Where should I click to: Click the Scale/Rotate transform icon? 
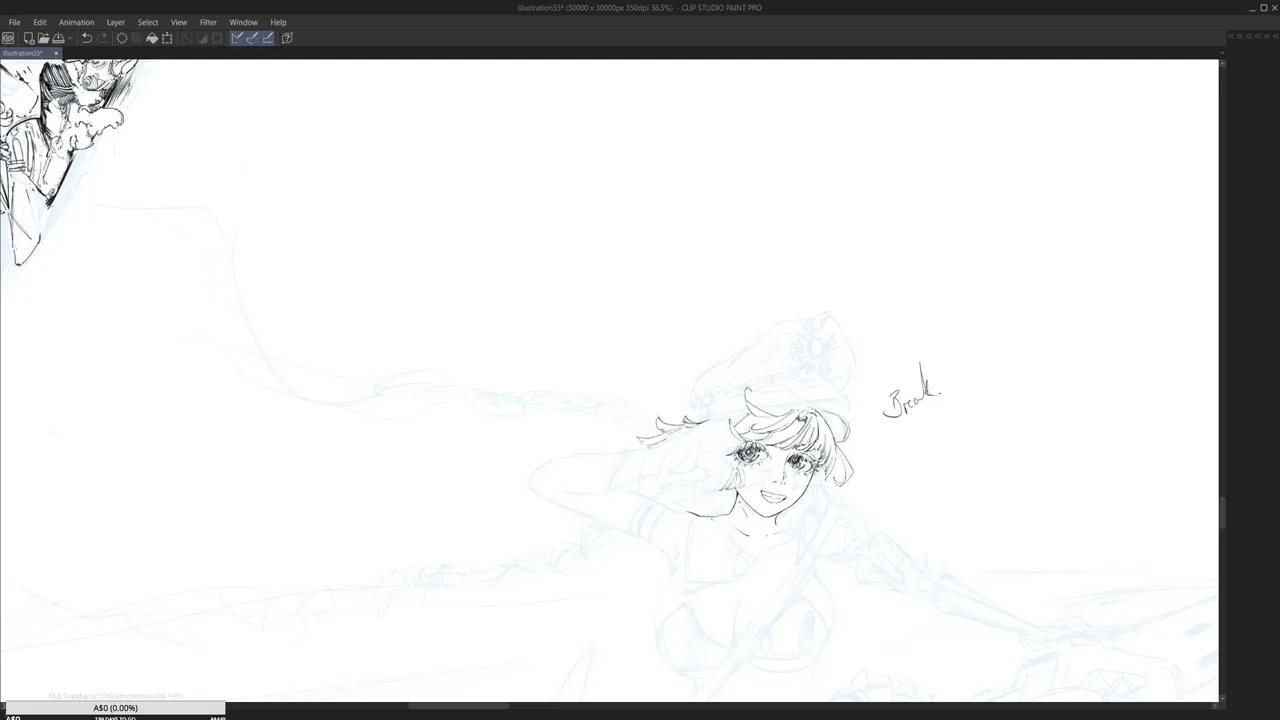point(167,38)
